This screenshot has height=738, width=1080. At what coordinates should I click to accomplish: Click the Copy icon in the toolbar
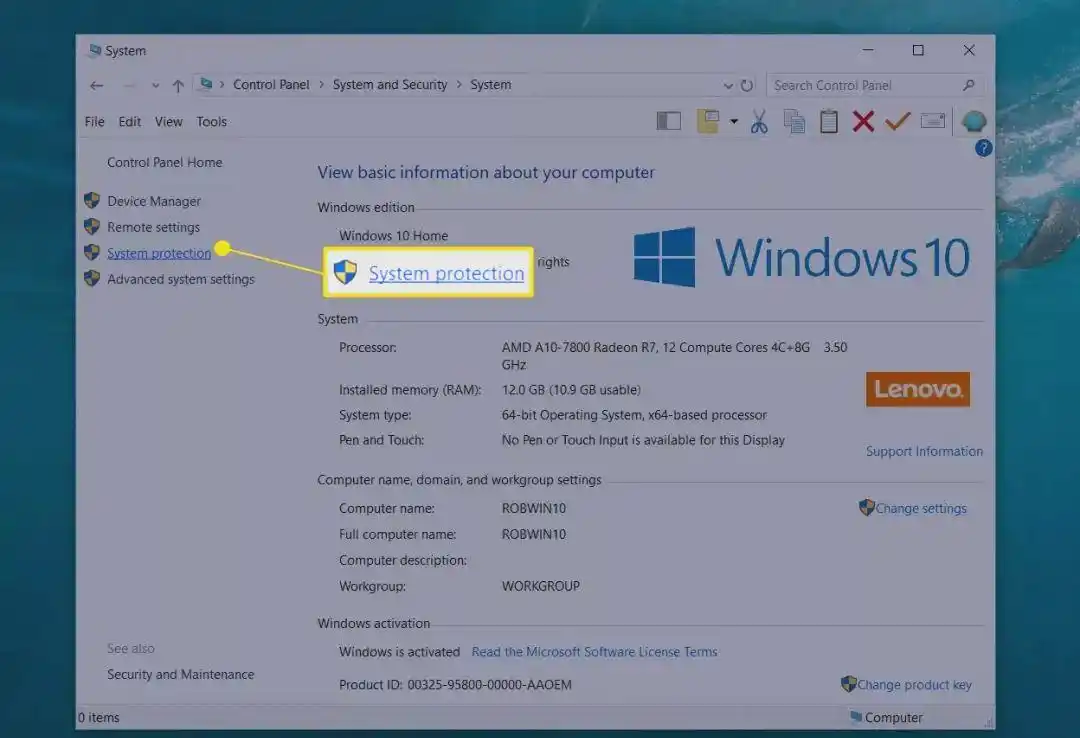pos(795,121)
